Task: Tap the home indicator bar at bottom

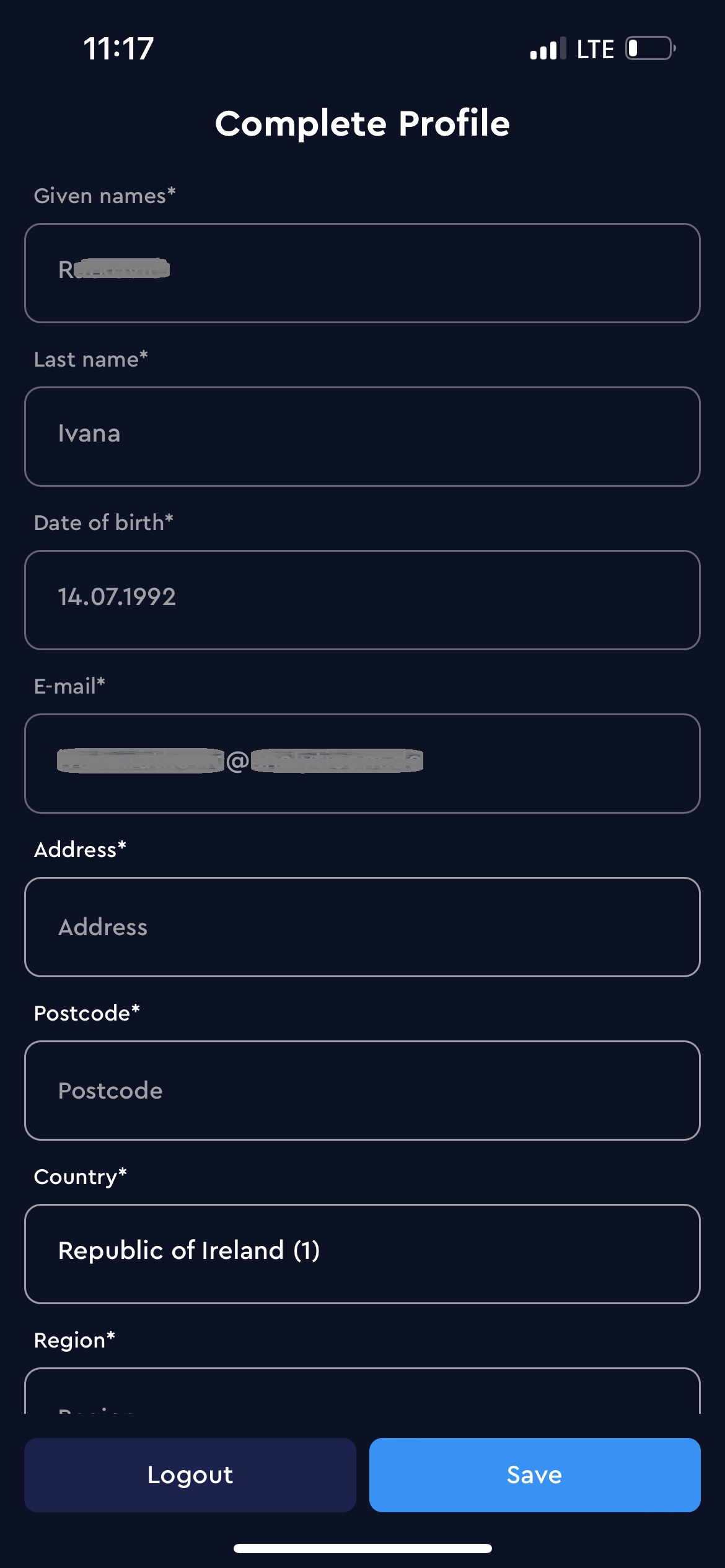Action: [x=362, y=1548]
